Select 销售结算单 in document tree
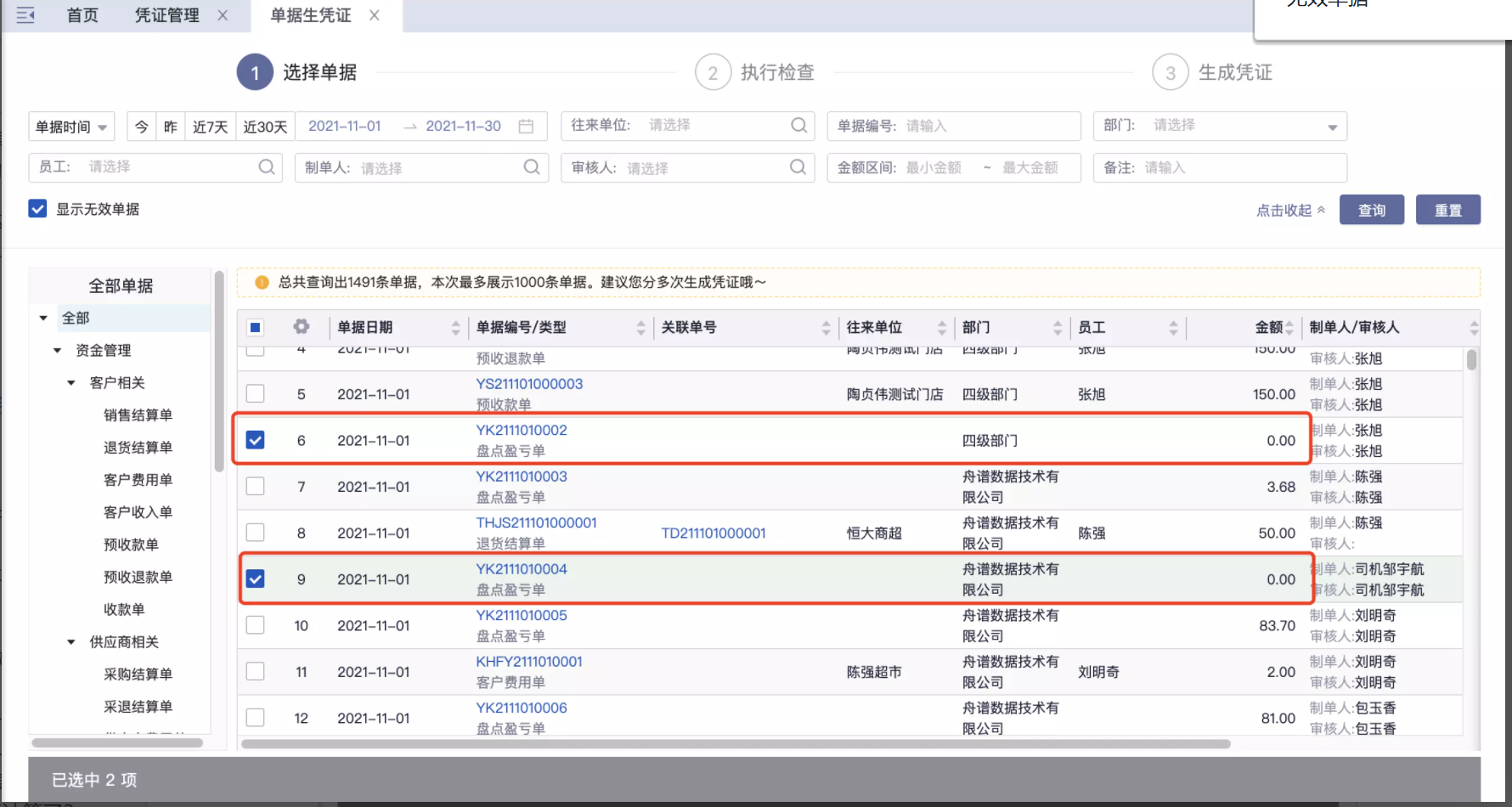 click(138, 415)
